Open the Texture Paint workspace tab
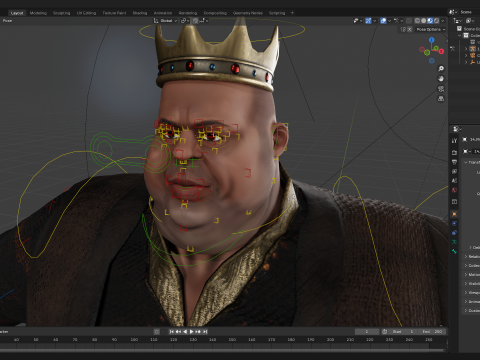Screen dimensions: 480x360 tap(114, 13)
